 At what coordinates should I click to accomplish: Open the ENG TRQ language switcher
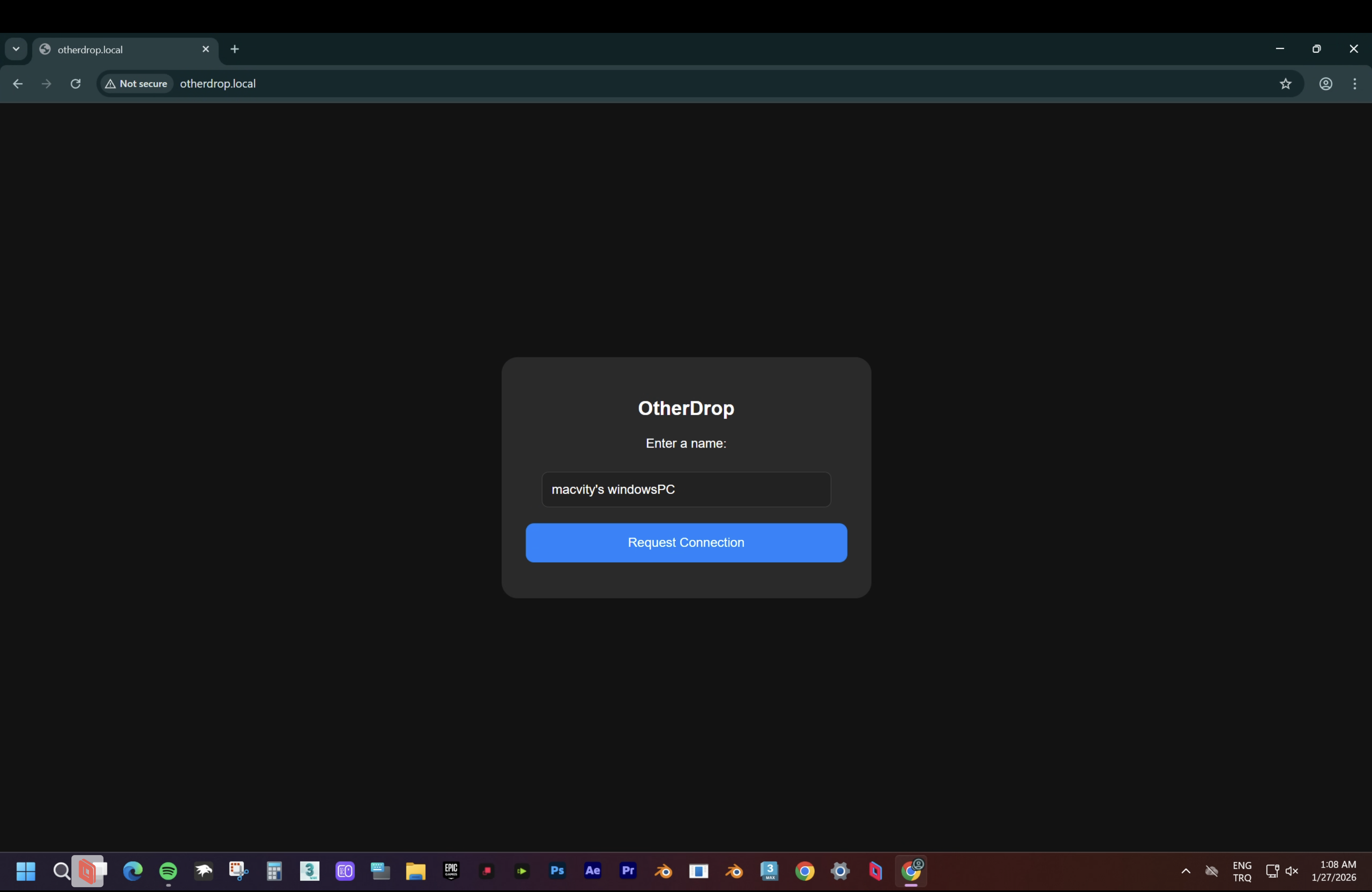coord(1242,871)
